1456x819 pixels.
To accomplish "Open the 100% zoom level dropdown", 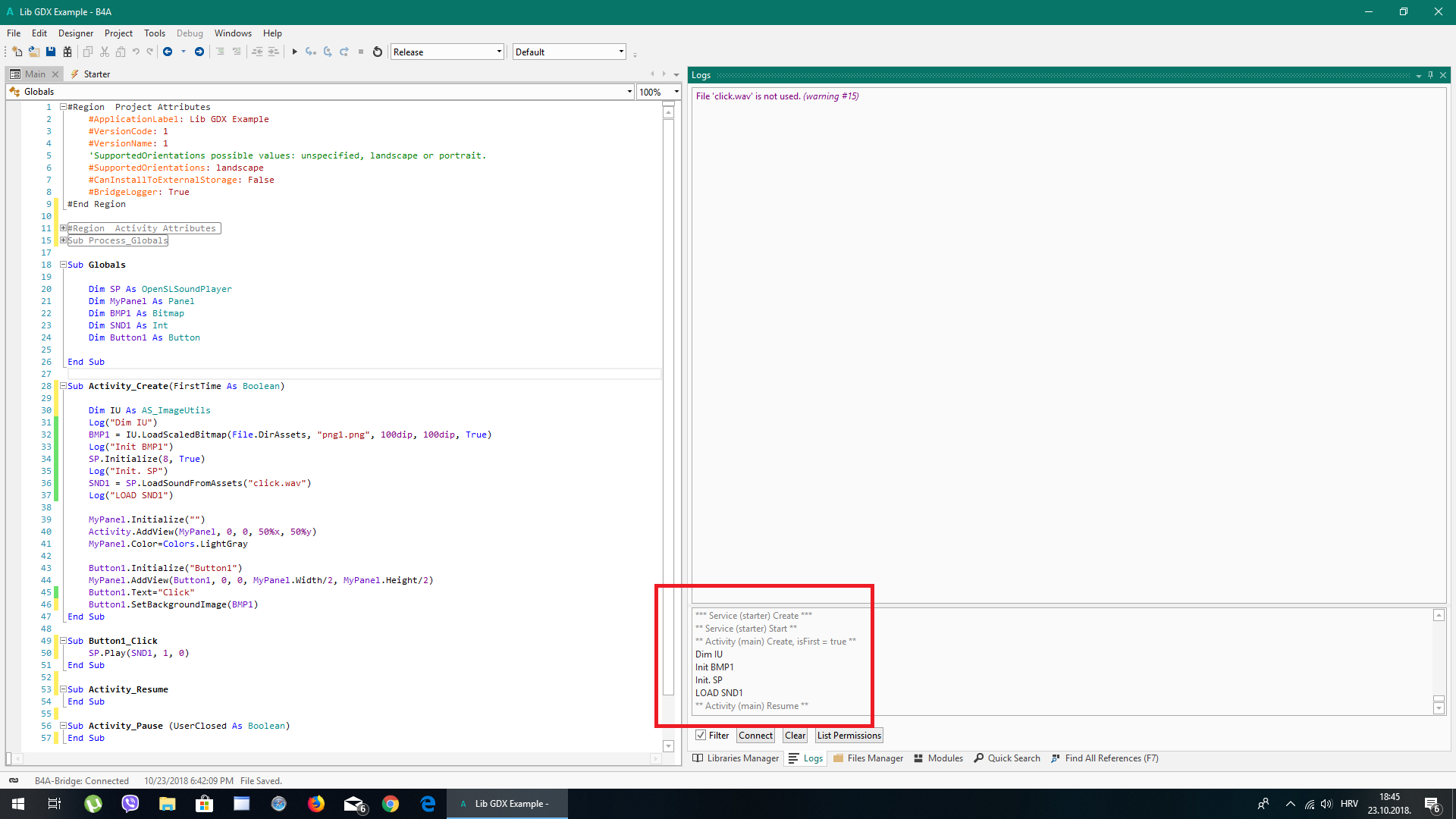I will coord(676,92).
